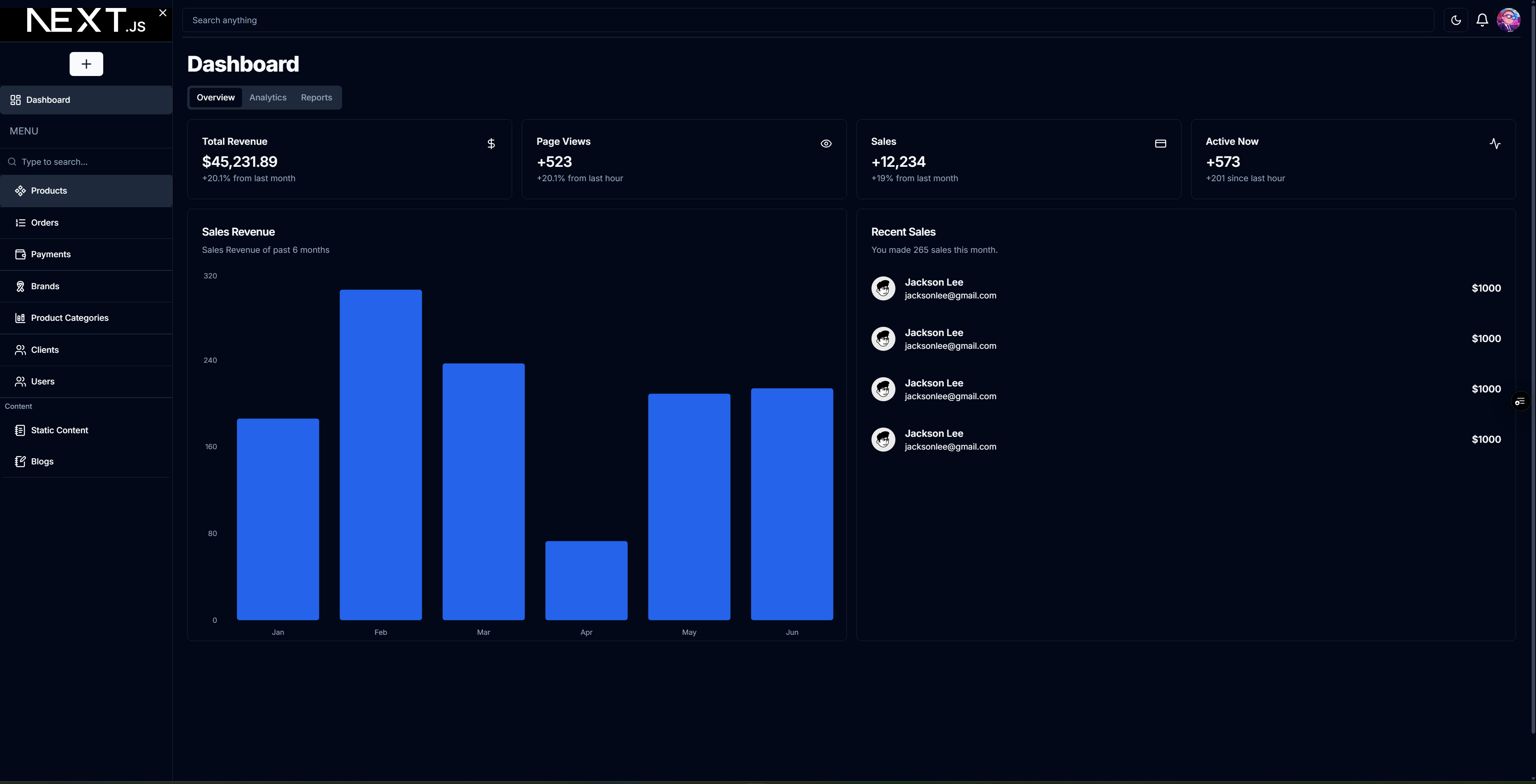
Task: Select the Product Categories icon
Action: click(20, 318)
